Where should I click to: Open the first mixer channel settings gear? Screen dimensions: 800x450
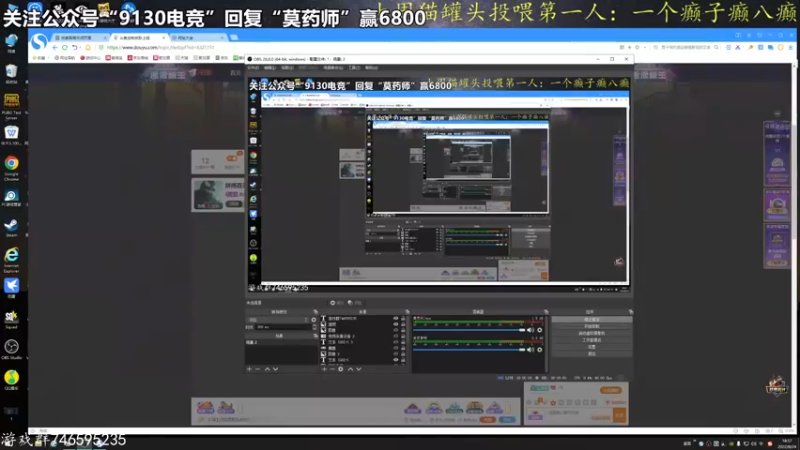(x=540, y=330)
